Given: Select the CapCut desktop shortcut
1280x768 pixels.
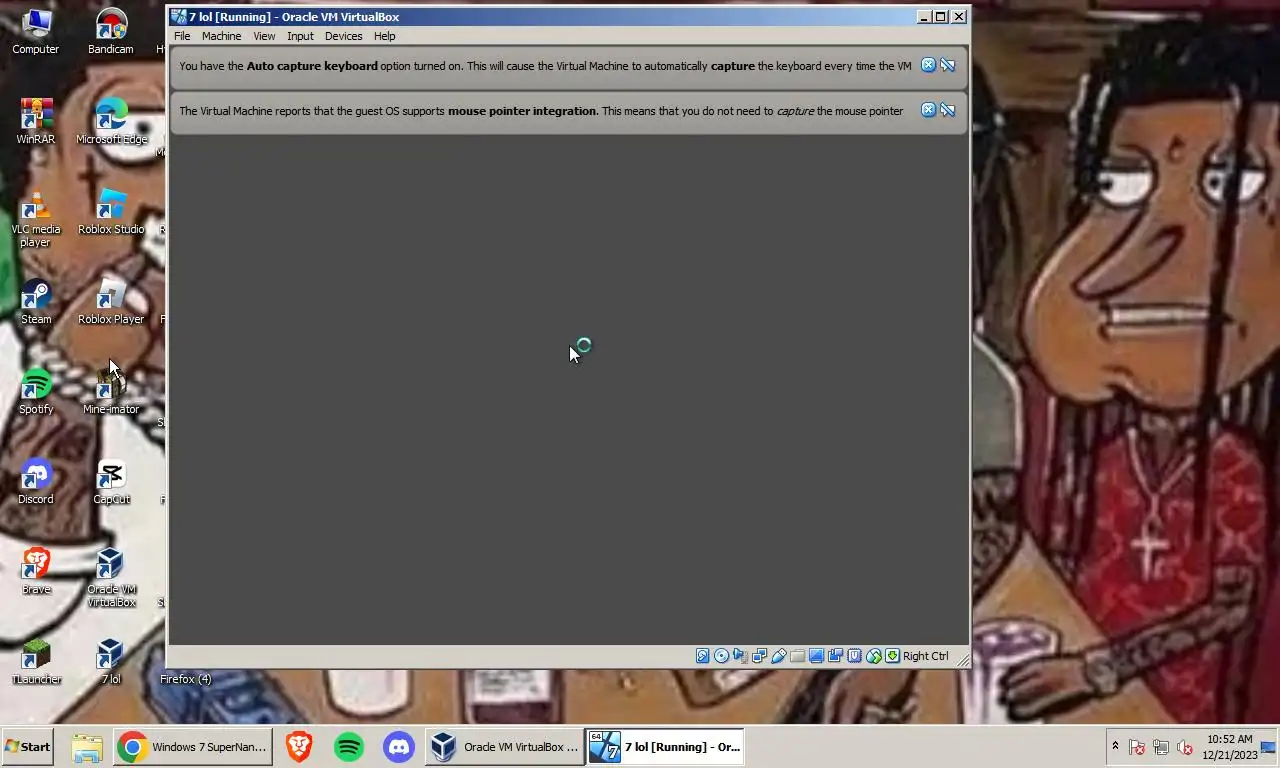Looking at the screenshot, I should (111, 482).
